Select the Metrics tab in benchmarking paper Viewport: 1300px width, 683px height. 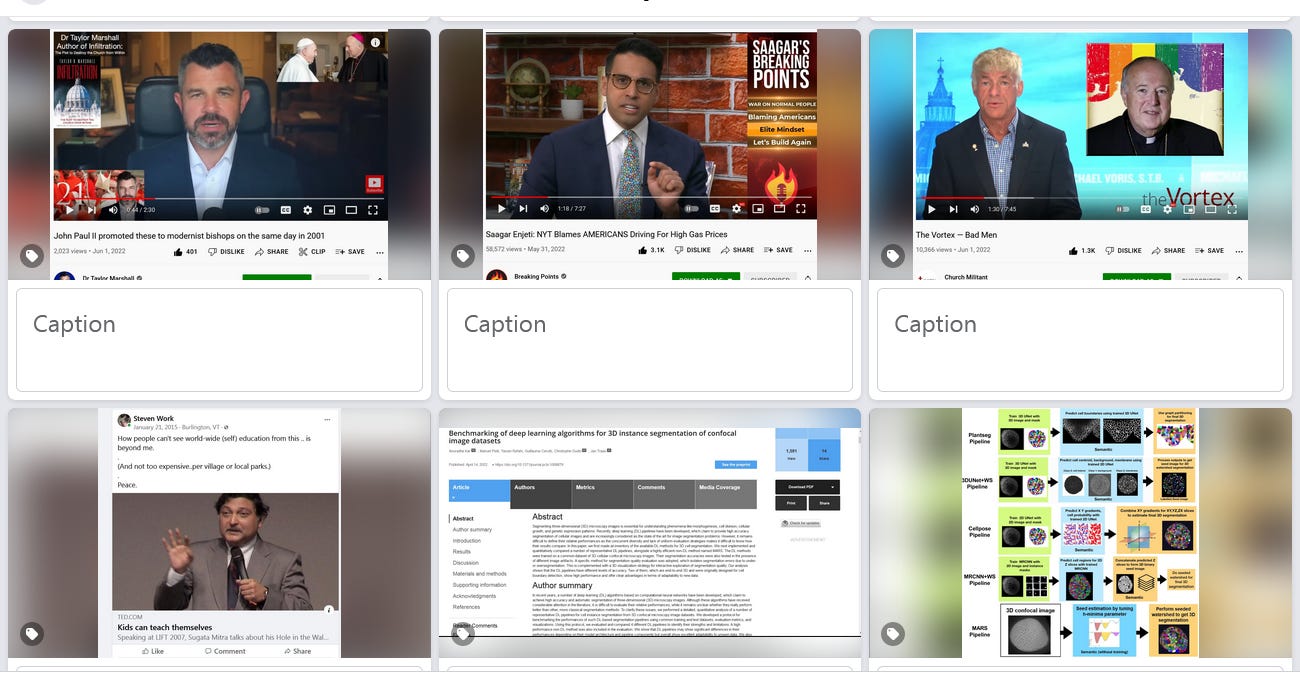coord(603,492)
